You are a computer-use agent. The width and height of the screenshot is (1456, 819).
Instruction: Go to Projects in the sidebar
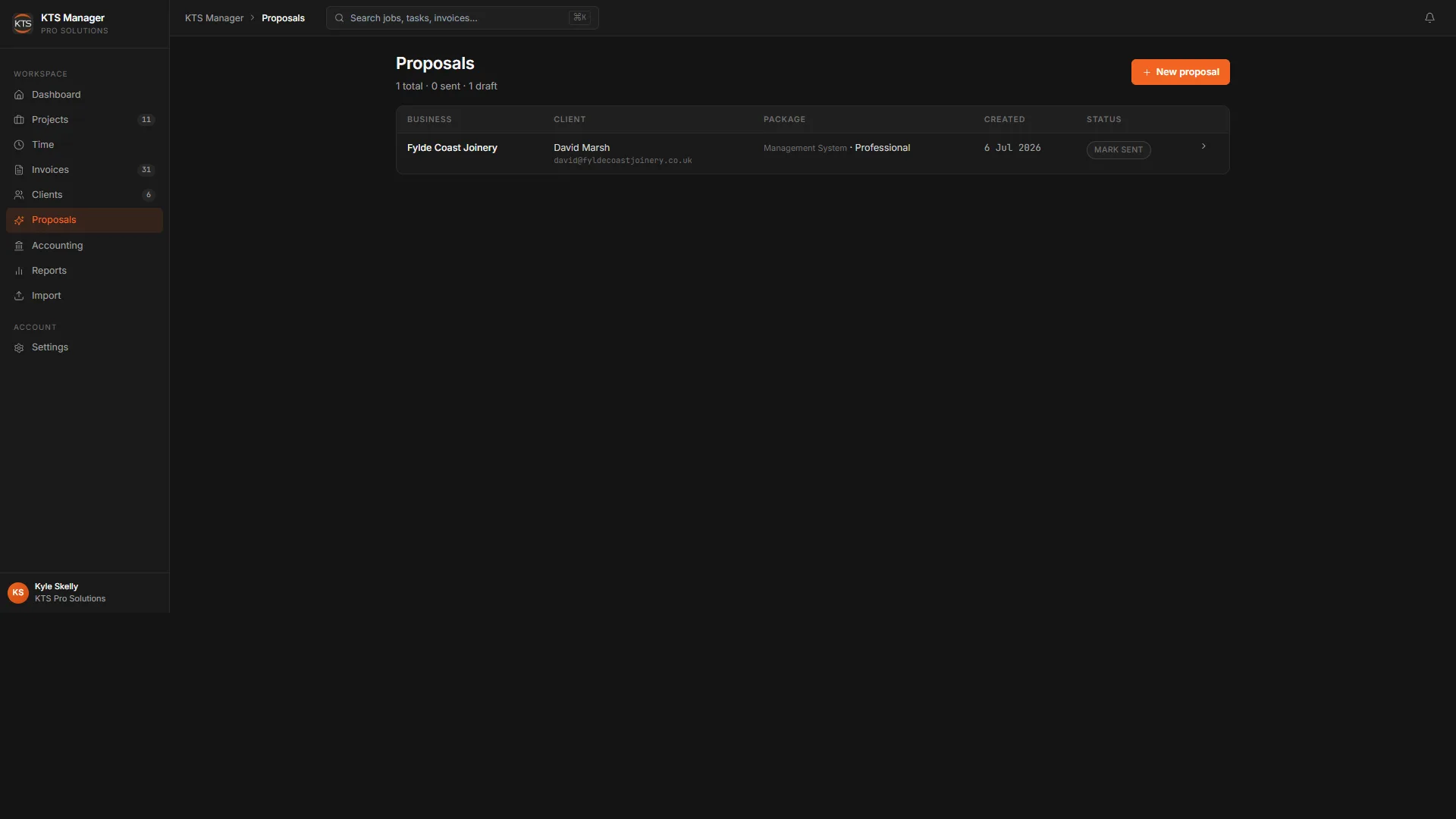tap(84, 120)
